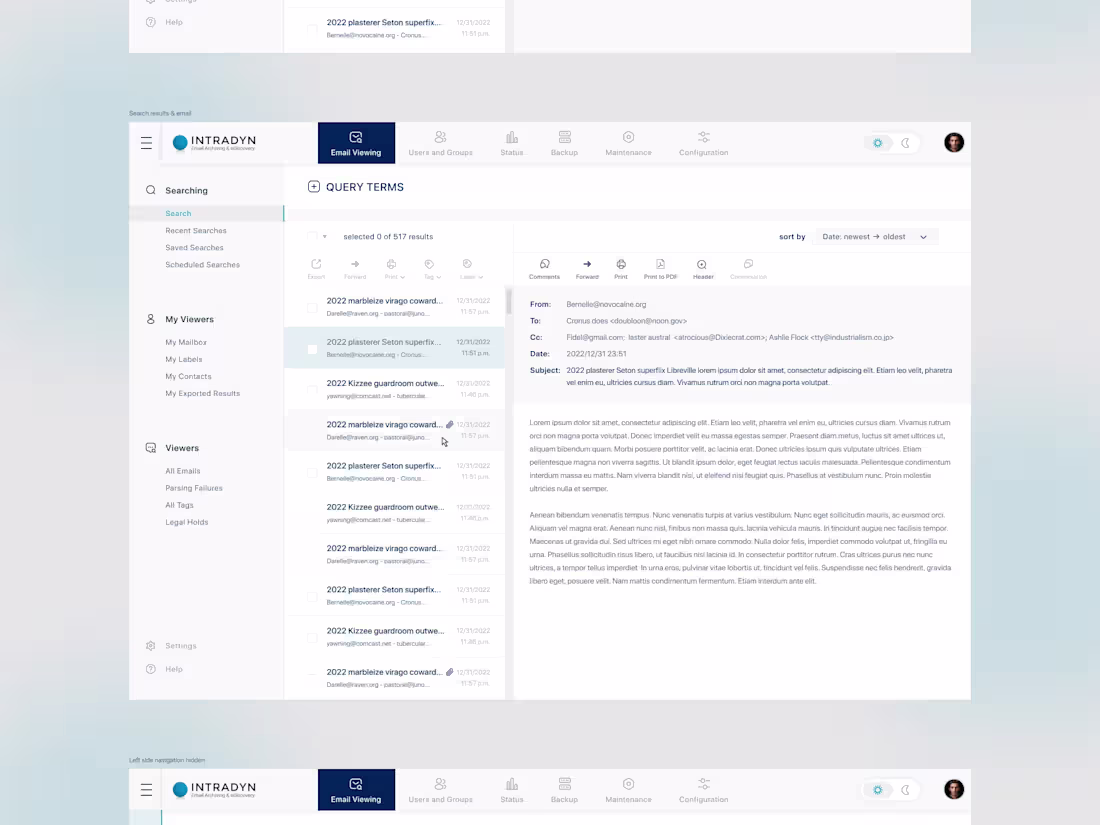The image size is (1100, 825).
Task: Open the Searching section via magnifier icon
Action: click(150, 190)
